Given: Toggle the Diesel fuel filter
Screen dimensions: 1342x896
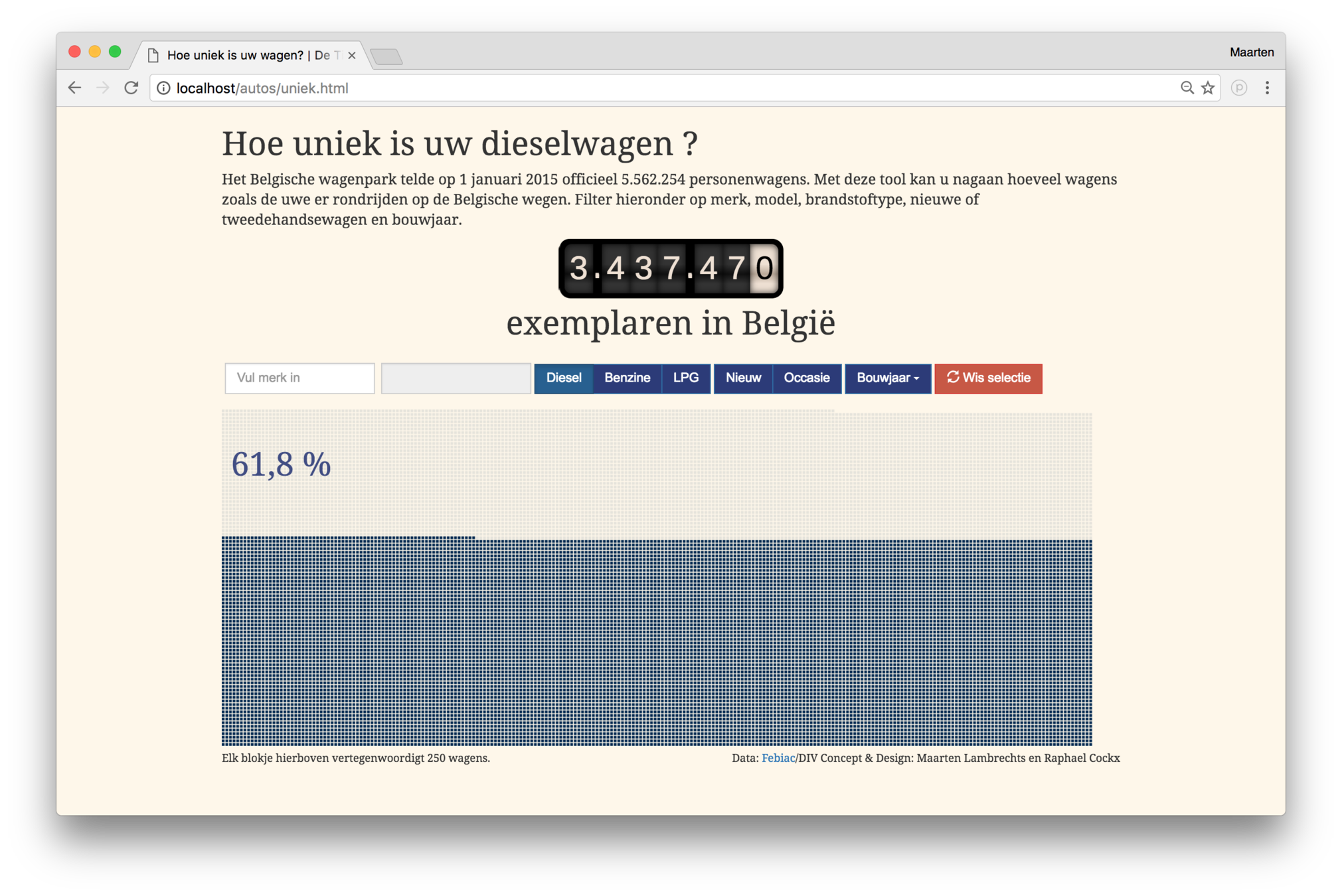Looking at the screenshot, I should [563, 378].
